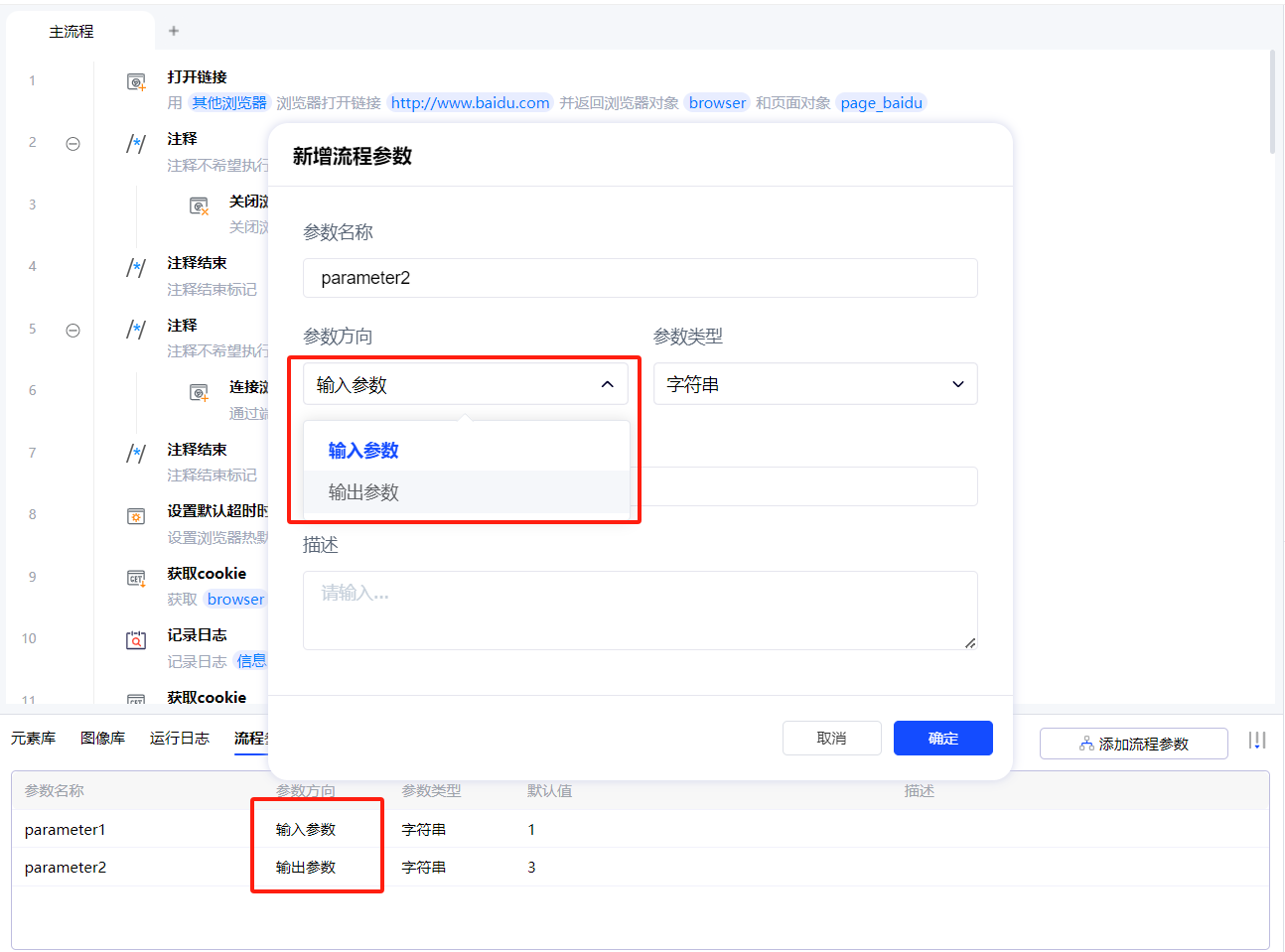Viewport: 1285px width, 952px height.
Task: Collapse the comment block on line 2
Action: click(72, 144)
